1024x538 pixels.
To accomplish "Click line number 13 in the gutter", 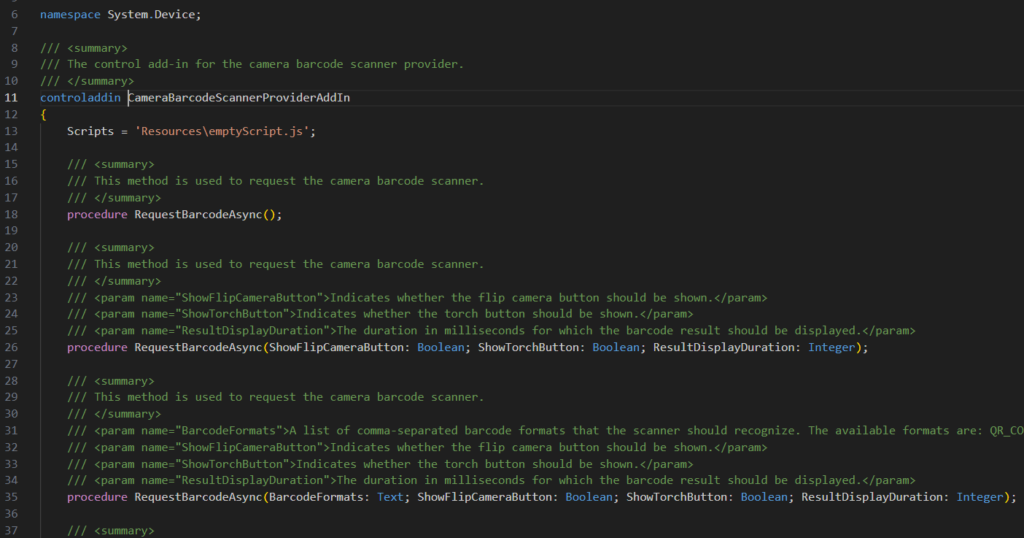I will pyautogui.click(x=11, y=131).
